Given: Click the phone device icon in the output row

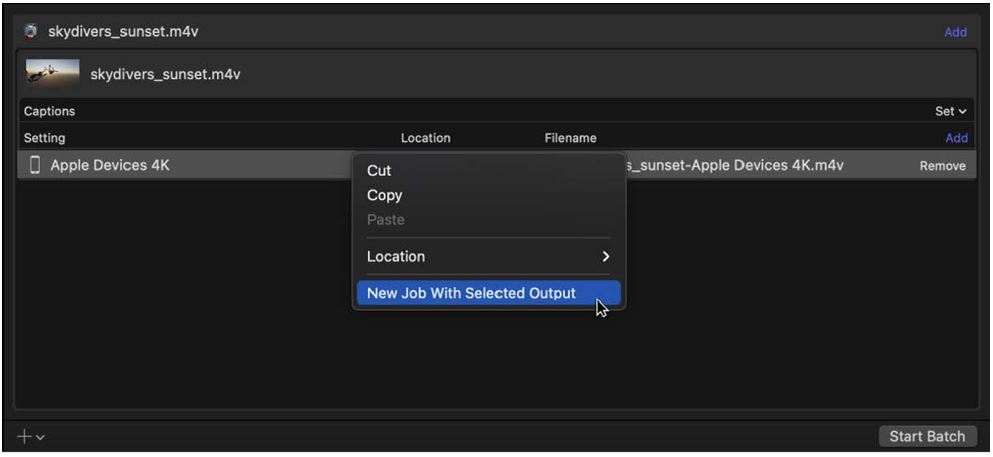Looking at the screenshot, I should [x=35, y=166].
